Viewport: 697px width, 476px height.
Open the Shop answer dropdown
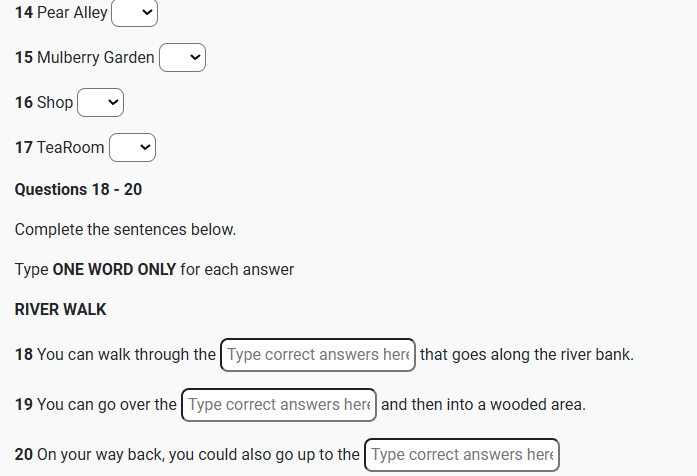pos(100,102)
